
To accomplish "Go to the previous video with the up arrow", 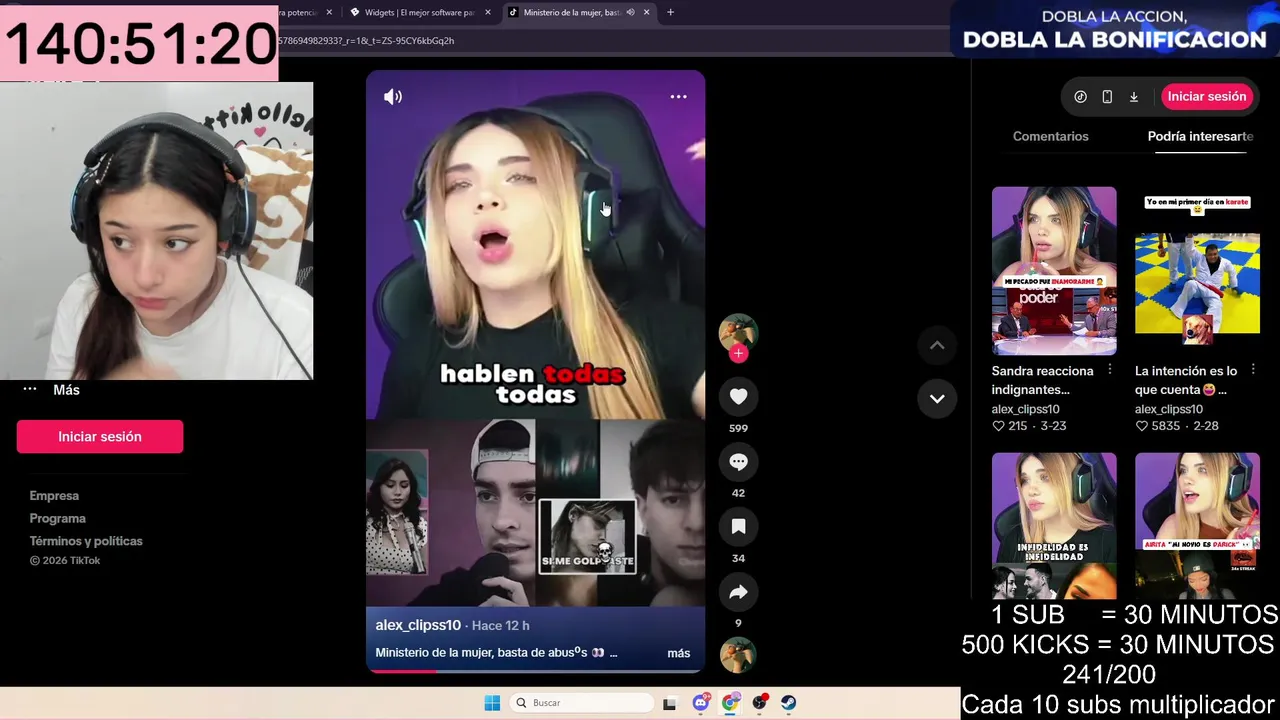I will click(937, 345).
